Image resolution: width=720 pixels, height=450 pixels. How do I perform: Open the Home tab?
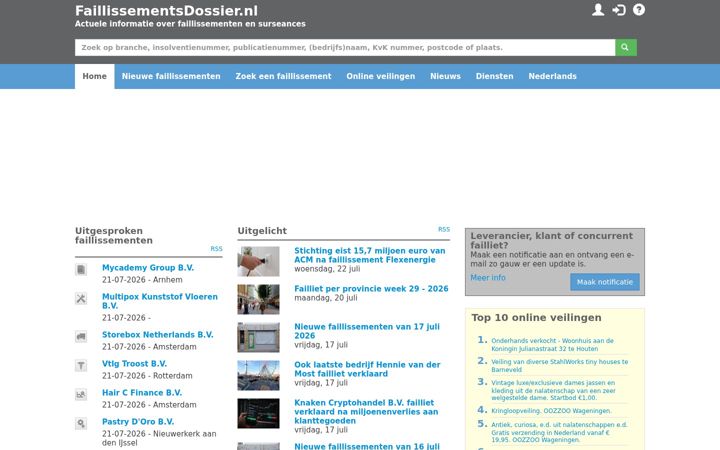[x=95, y=76]
